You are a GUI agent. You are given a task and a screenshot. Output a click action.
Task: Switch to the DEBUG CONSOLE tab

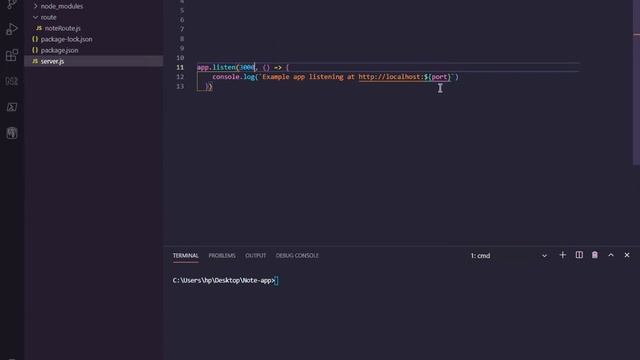[297, 256]
